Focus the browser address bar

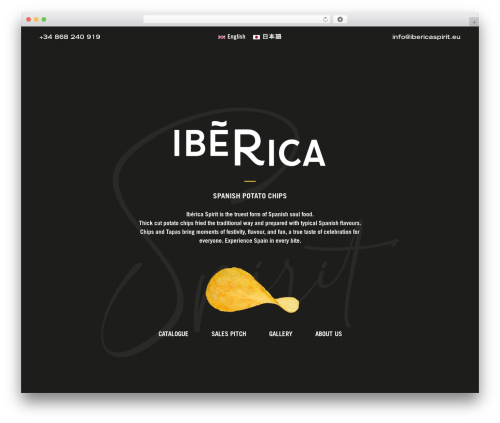[237, 20]
